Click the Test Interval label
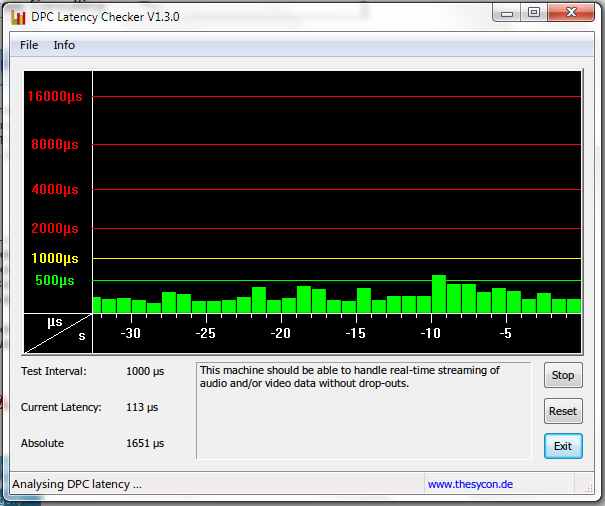The image size is (605, 506). [x=54, y=371]
